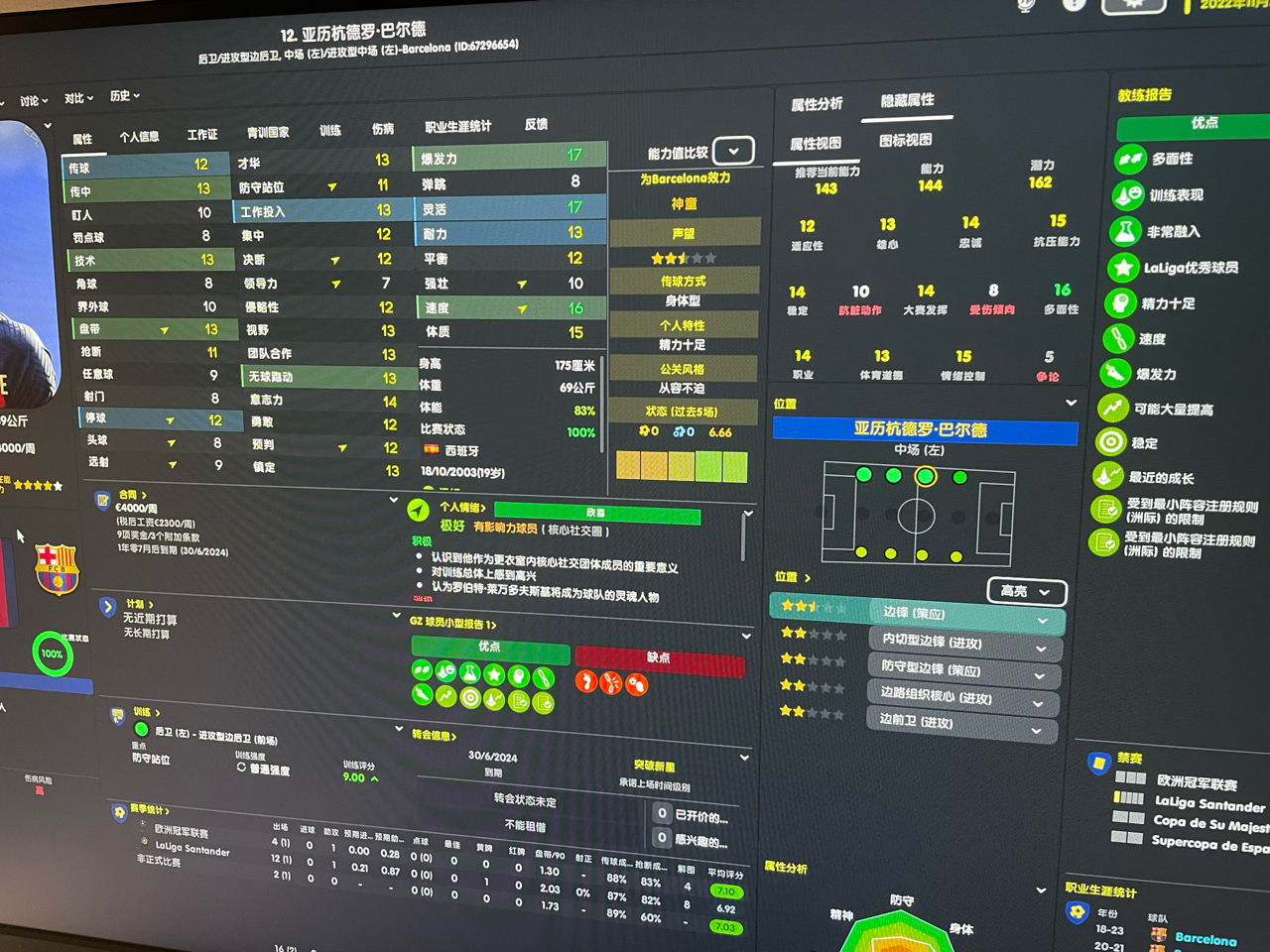
Task: Click the first red 缺点 icon in the mini report
Action: 586,681
